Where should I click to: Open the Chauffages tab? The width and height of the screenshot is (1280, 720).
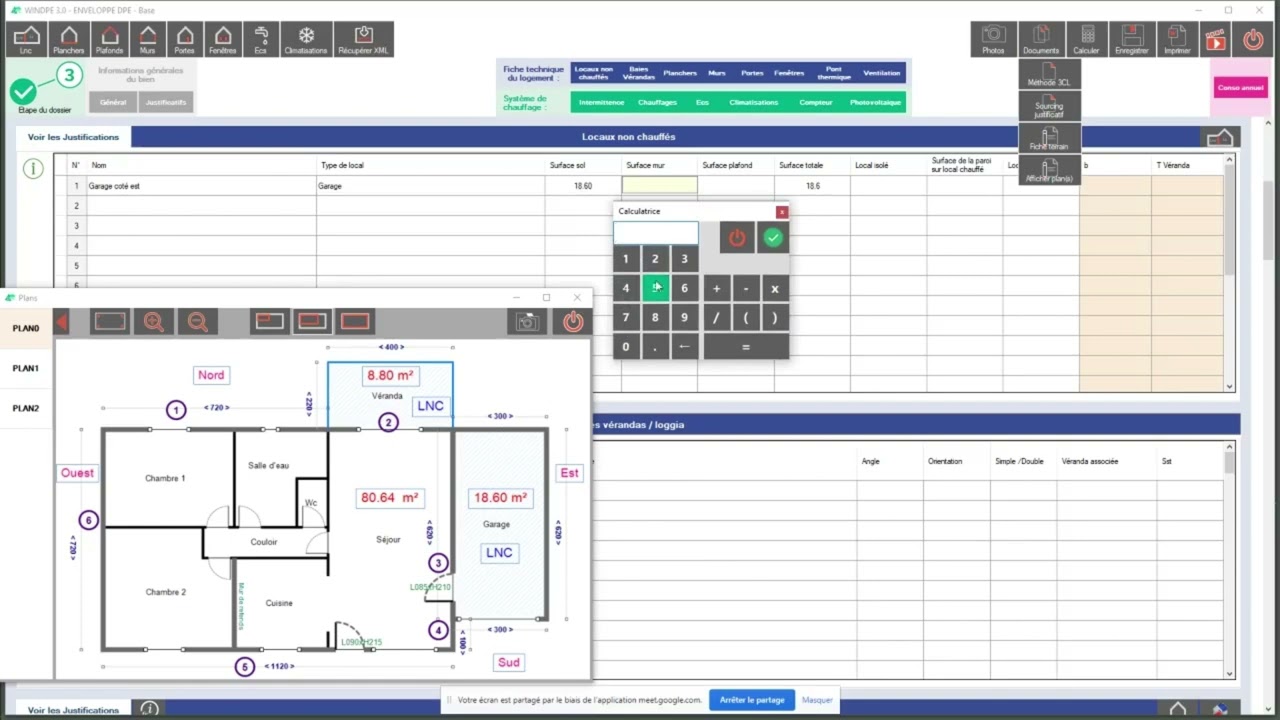(658, 102)
